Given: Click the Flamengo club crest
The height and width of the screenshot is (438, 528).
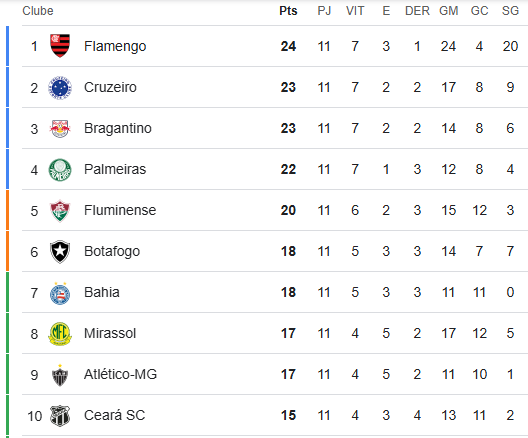Looking at the screenshot, I should click(60, 46).
